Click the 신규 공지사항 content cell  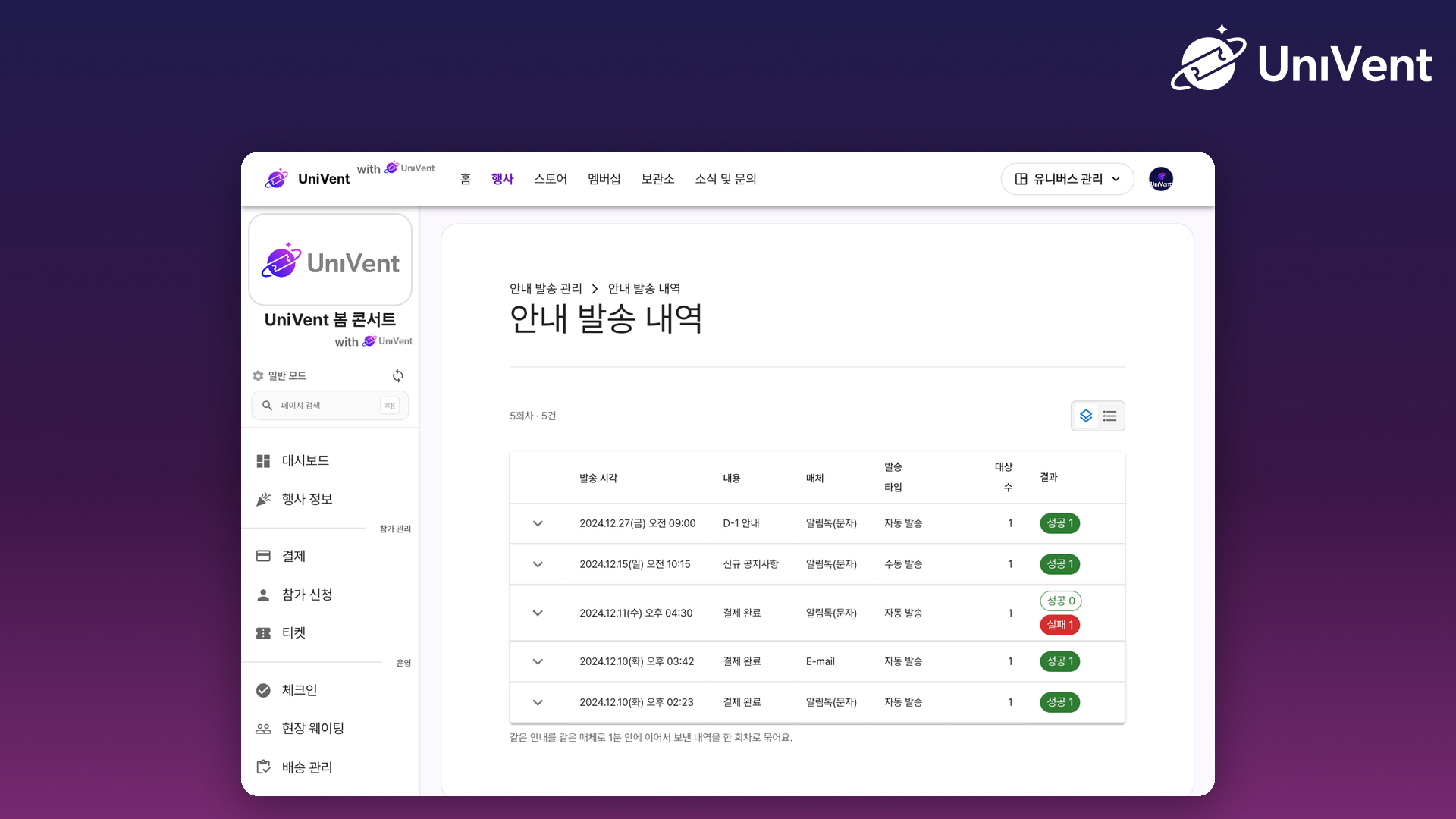click(x=751, y=564)
